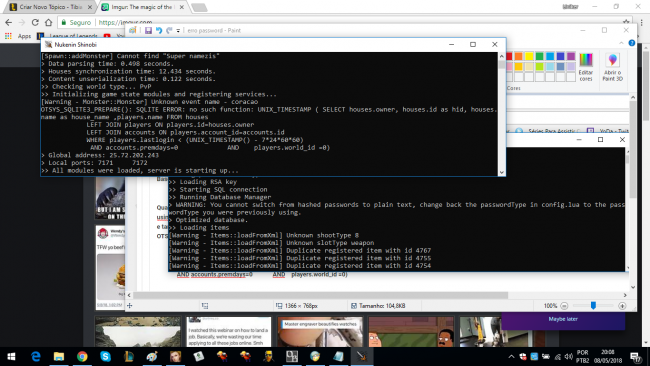Launch Microsoft Edge from the taskbar
This screenshot has width=650, height=366.
(36, 356)
